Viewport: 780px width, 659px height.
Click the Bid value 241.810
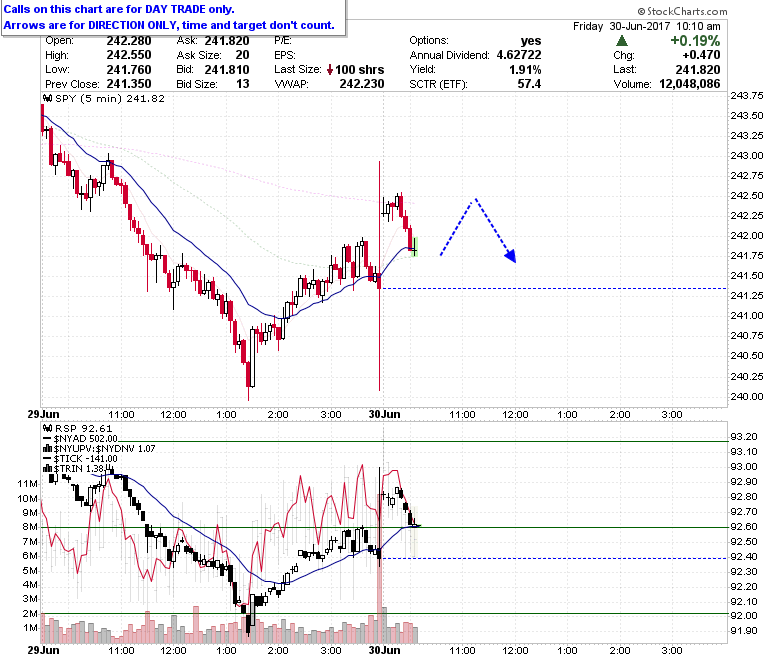tap(227, 70)
